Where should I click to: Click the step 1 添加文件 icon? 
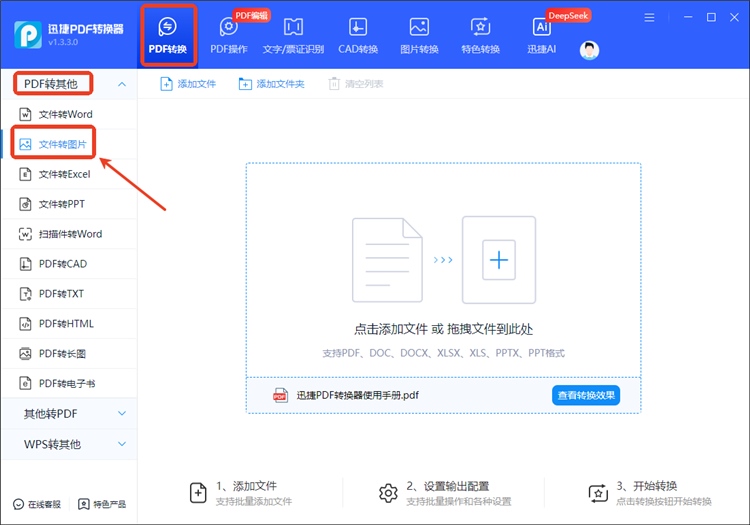pos(198,493)
